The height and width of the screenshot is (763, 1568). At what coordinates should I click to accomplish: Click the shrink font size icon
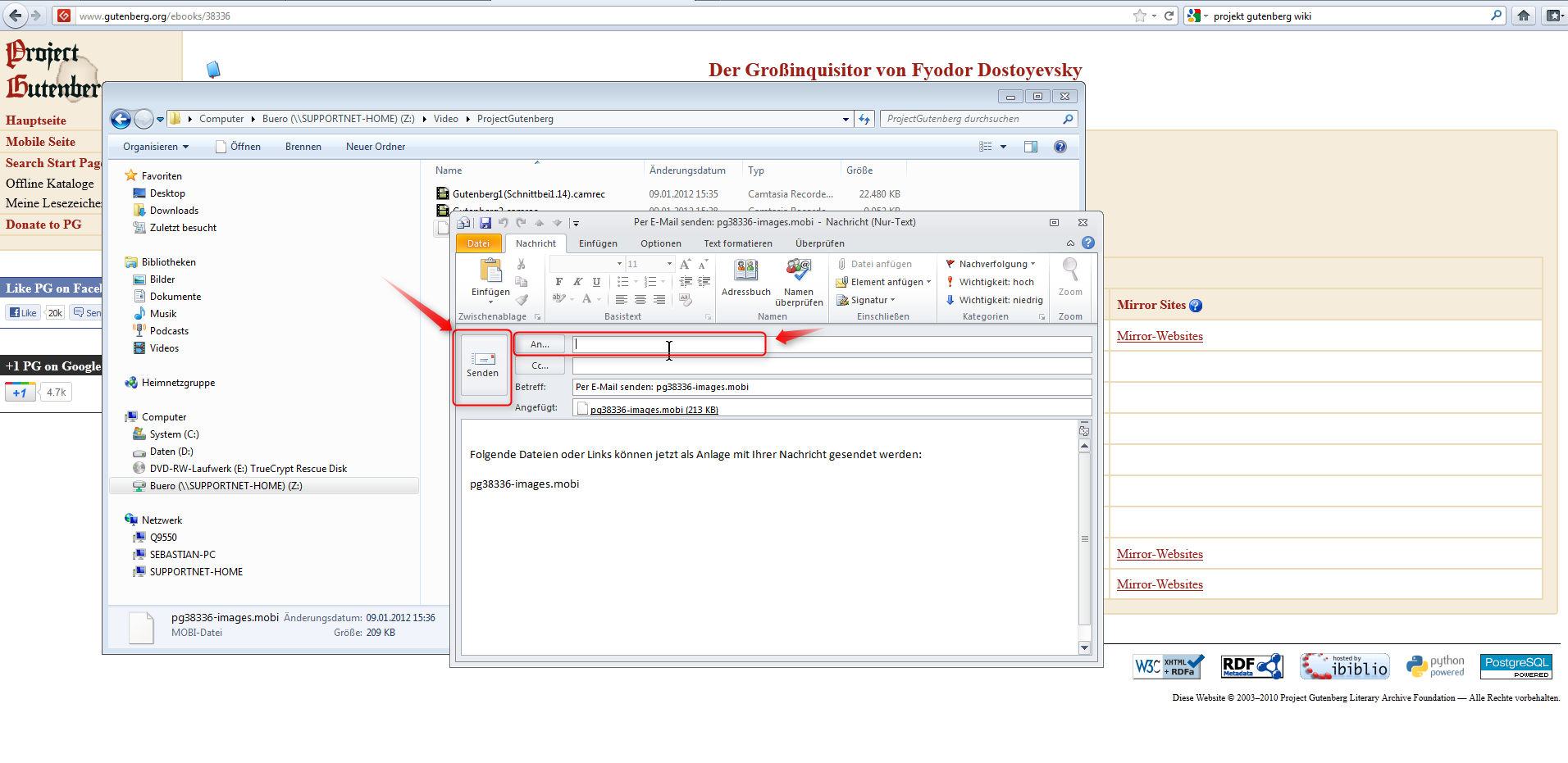703,264
